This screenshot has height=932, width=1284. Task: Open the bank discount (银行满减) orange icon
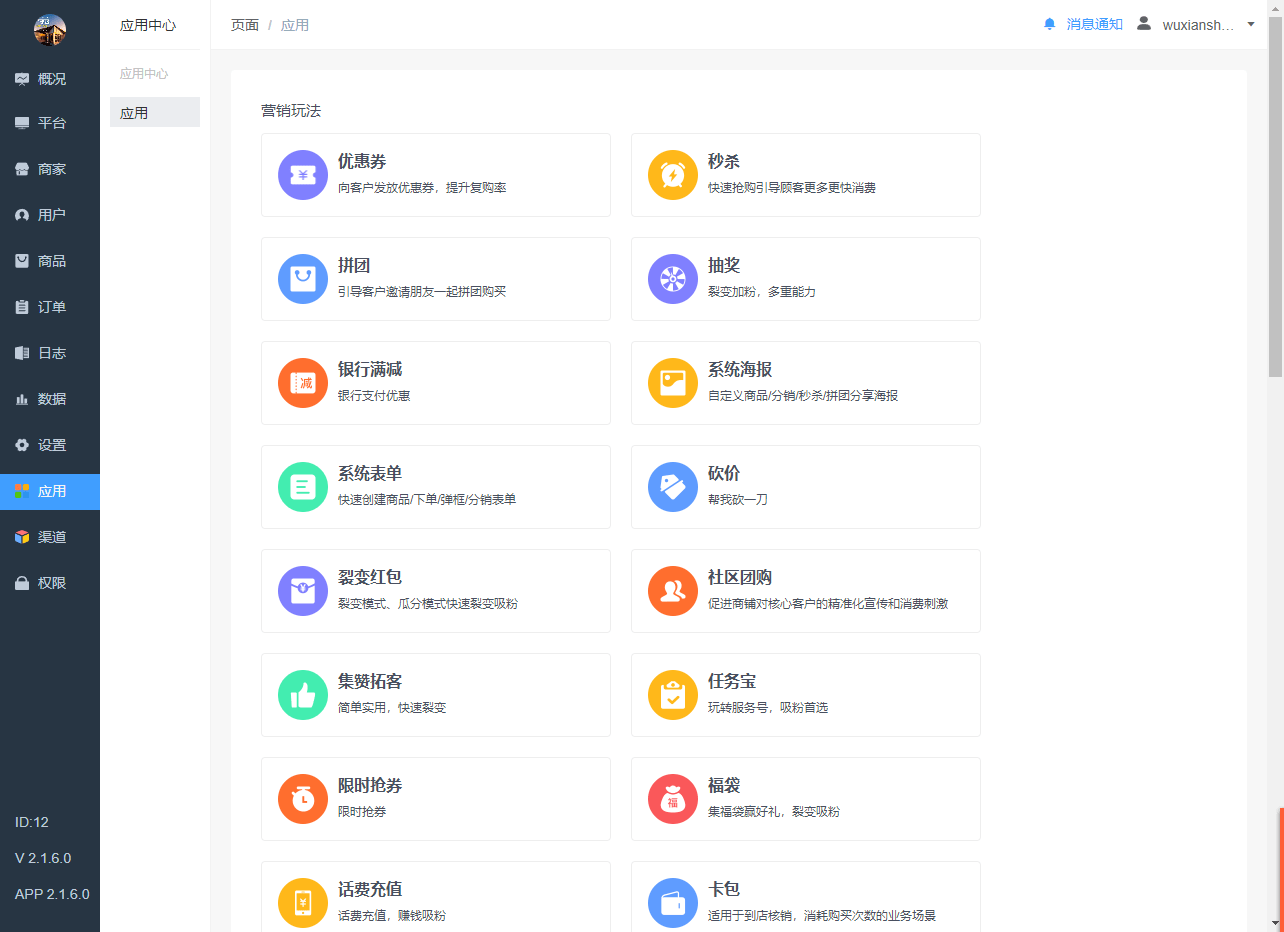pyautogui.click(x=302, y=383)
